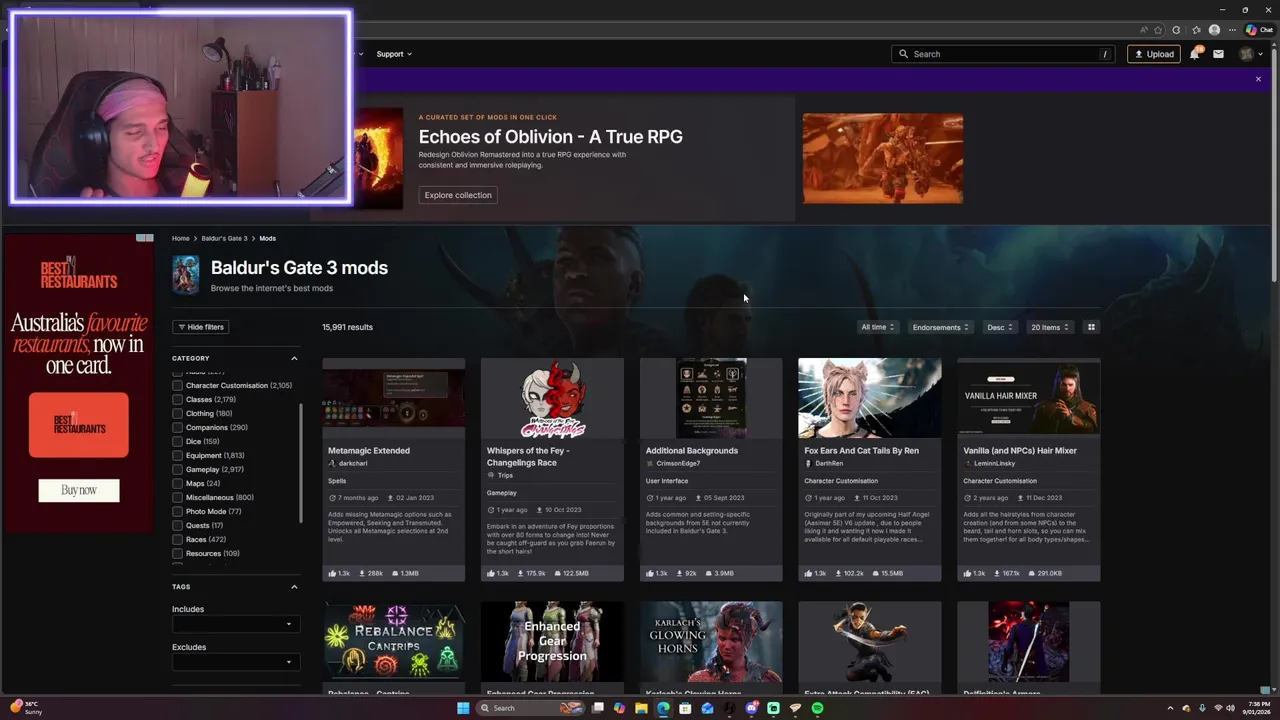The width and height of the screenshot is (1280, 720).
Task: Open Additional Backgrounds mod title
Action: pos(692,450)
